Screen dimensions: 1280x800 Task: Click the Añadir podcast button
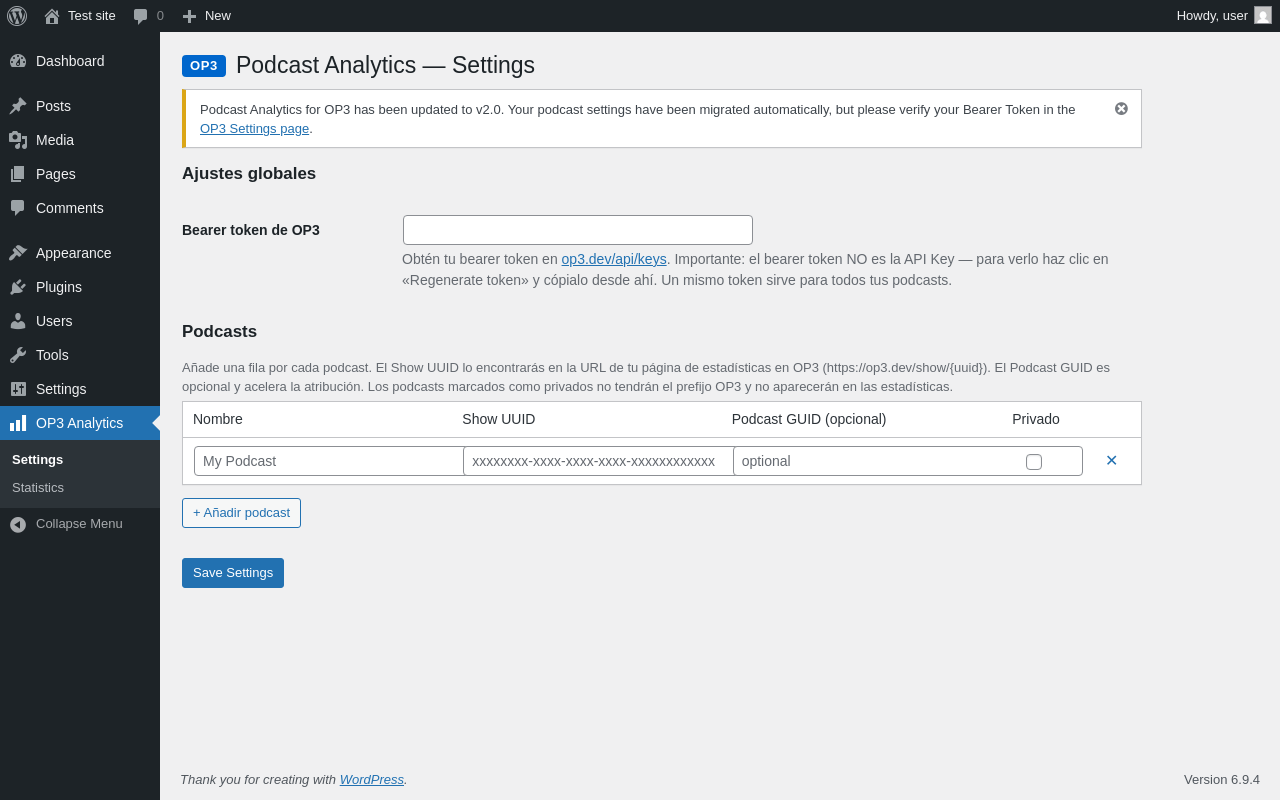click(241, 513)
